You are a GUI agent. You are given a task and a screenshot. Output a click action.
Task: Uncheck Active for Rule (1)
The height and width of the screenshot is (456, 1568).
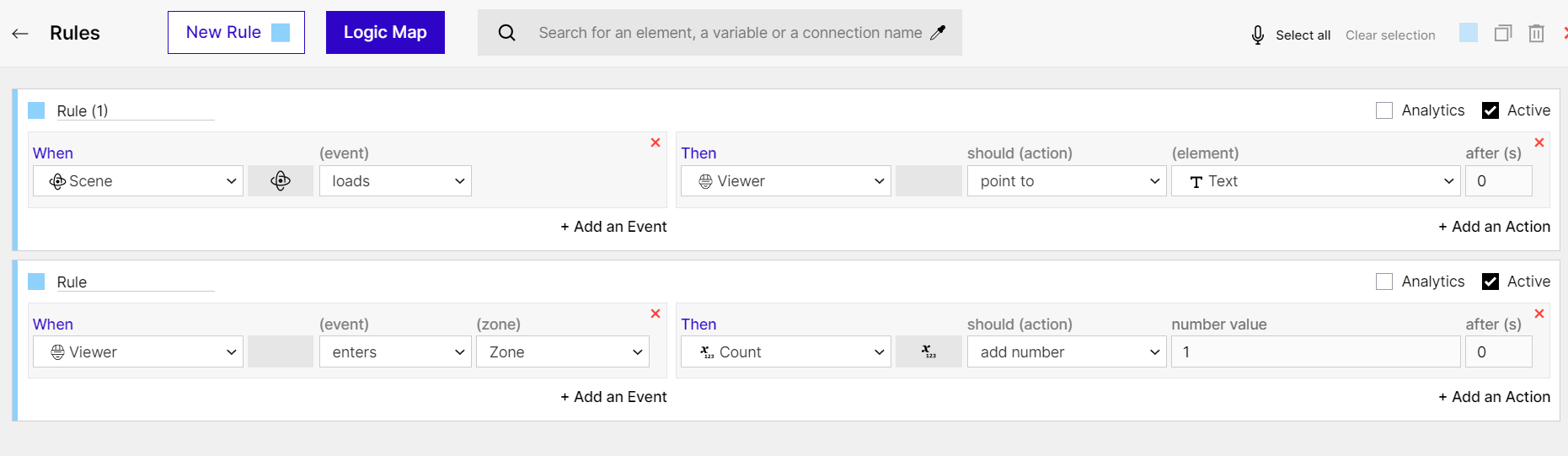click(1490, 110)
